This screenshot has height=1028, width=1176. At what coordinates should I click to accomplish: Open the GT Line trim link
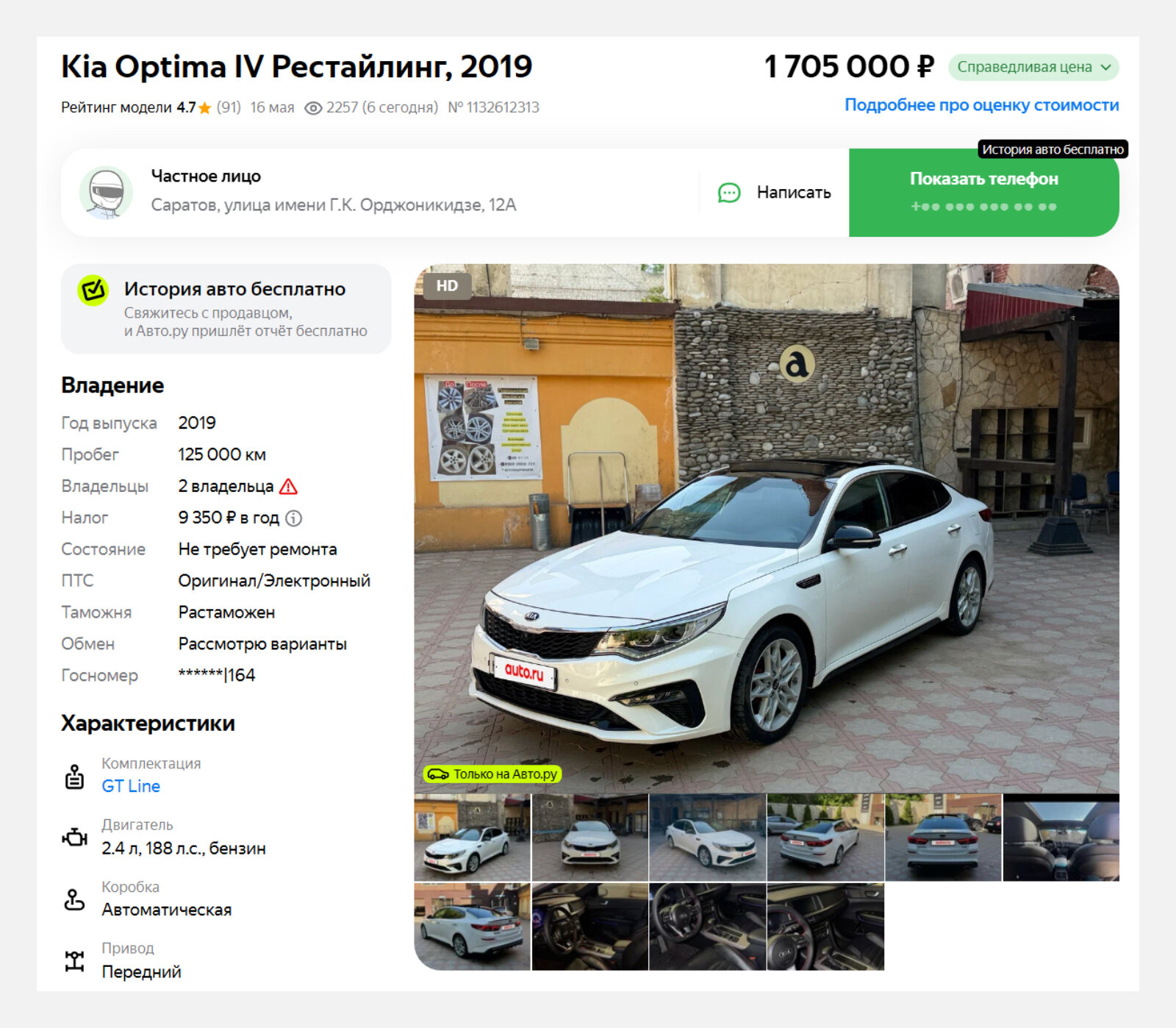pyautogui.click(x=131, y=786)
